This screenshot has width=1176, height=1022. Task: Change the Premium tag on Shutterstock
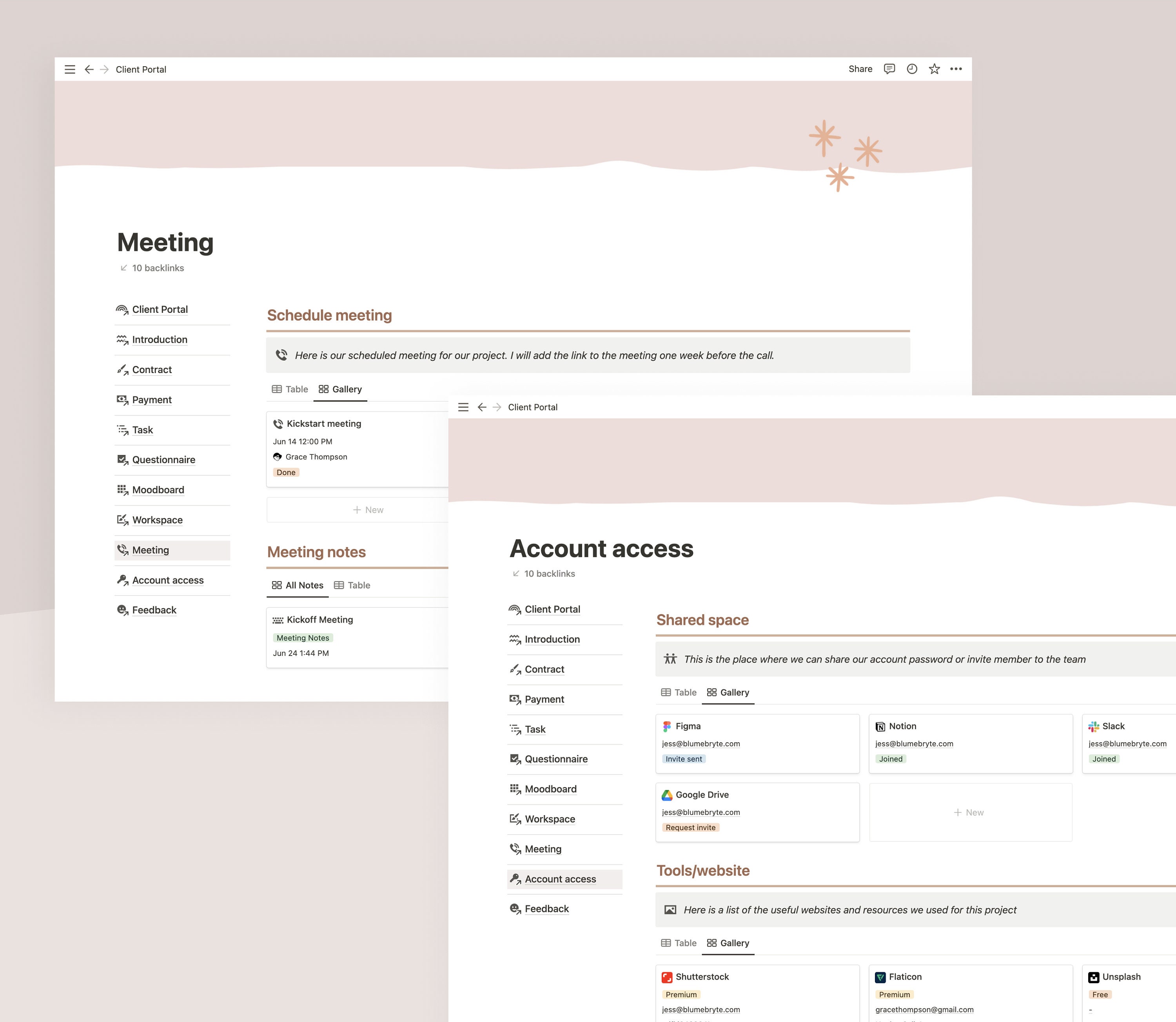pyautogui.click(x=681, y=994)
